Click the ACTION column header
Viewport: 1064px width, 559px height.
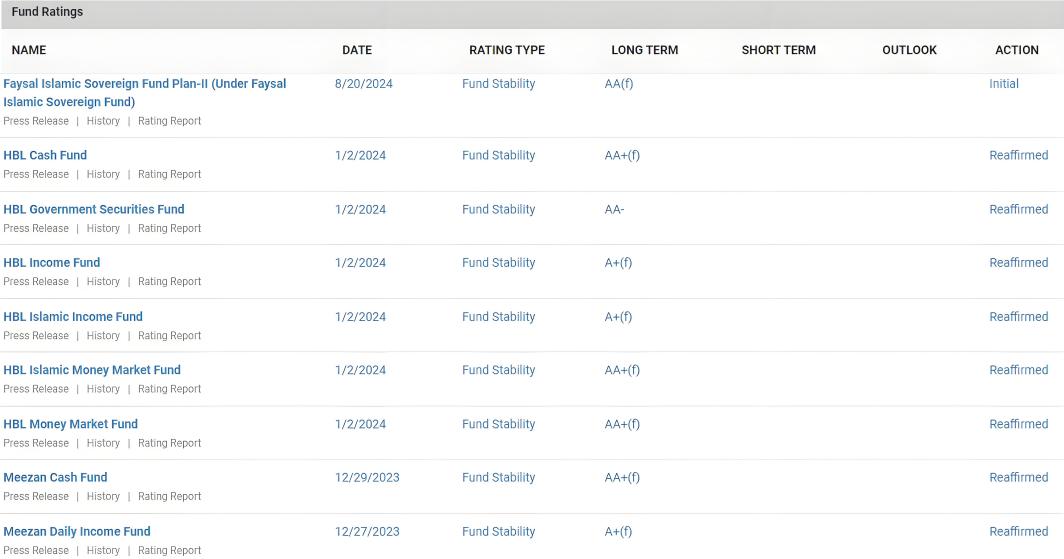(1016, 50)
